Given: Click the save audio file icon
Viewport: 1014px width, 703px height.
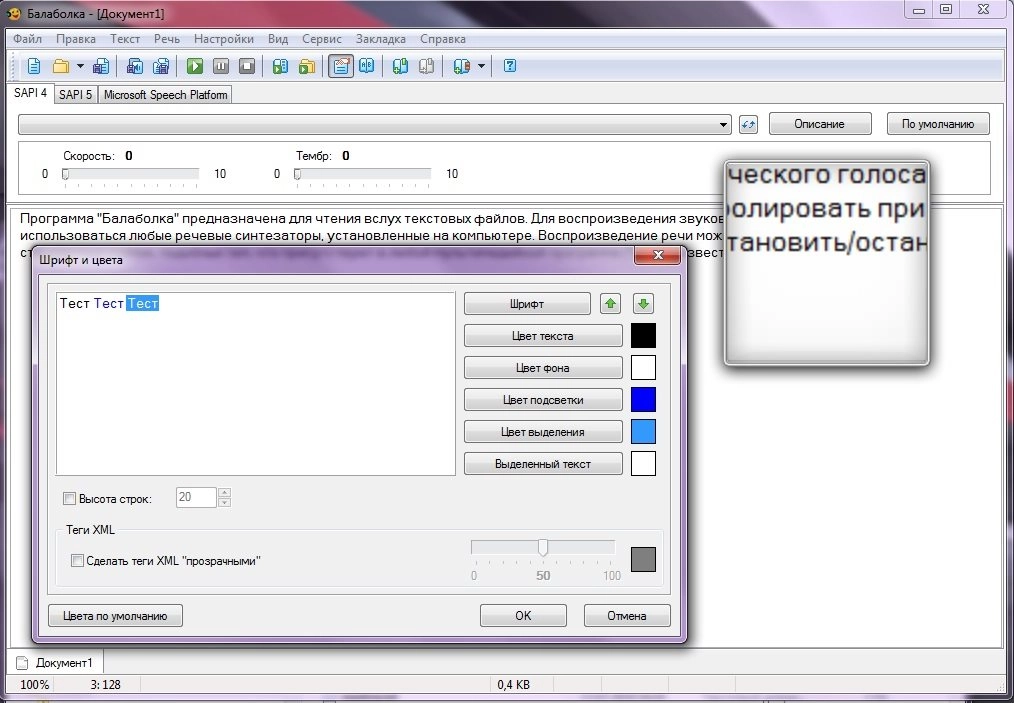Looking at the screenshot, I should pyautogui.click(x=135, y=66).
